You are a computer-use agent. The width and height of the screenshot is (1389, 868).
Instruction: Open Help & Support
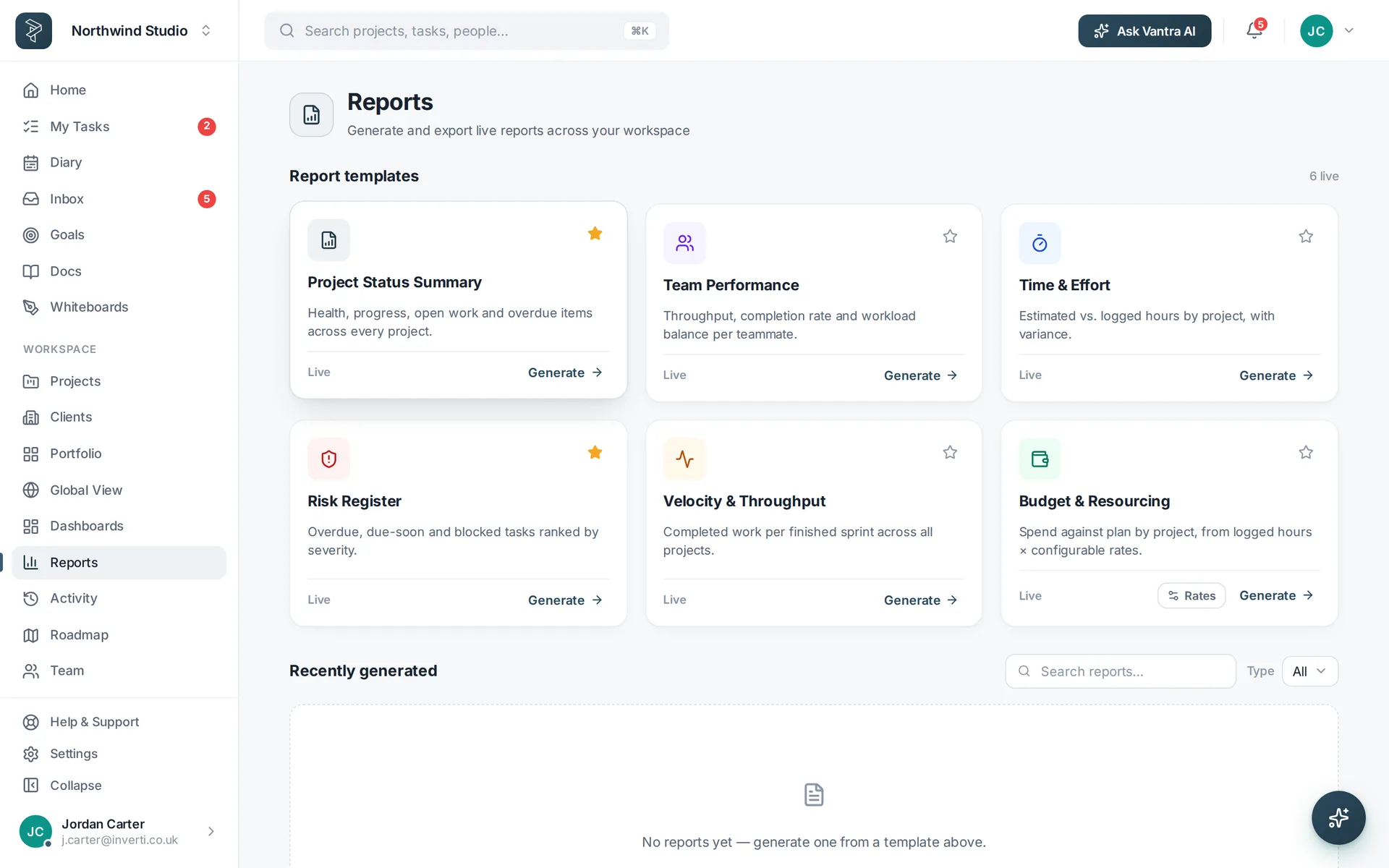119,722
